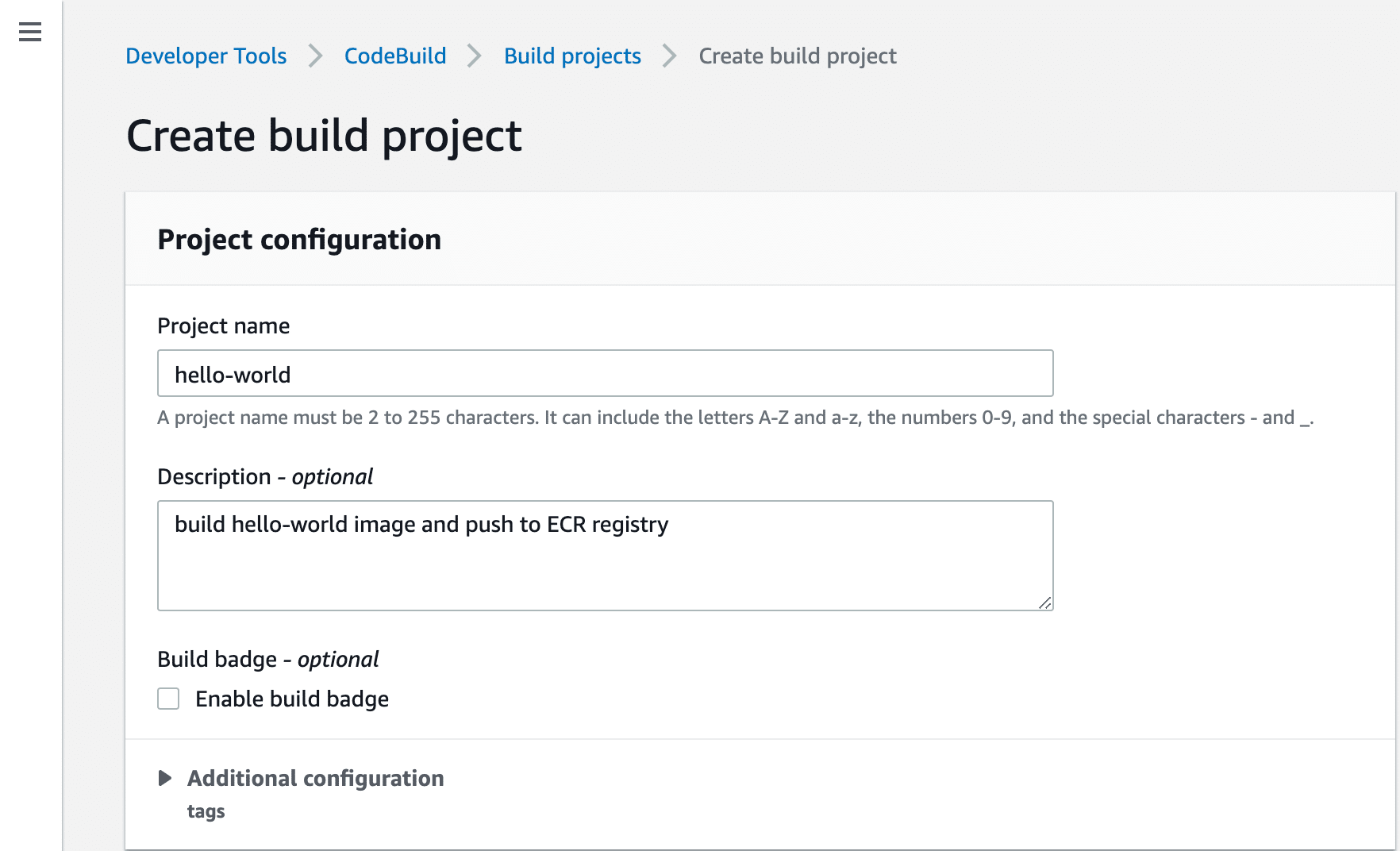Open the hamburger navigation menu

(30, 32)
